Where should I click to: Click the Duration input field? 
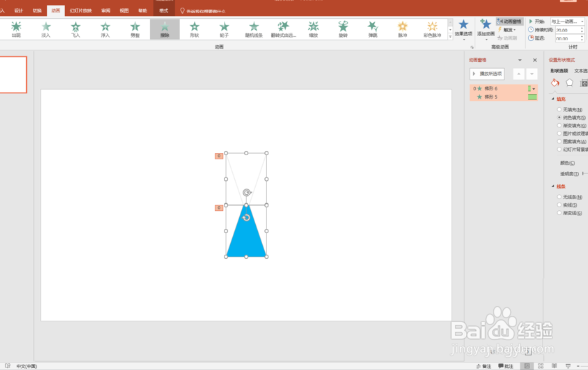(567, 30)
